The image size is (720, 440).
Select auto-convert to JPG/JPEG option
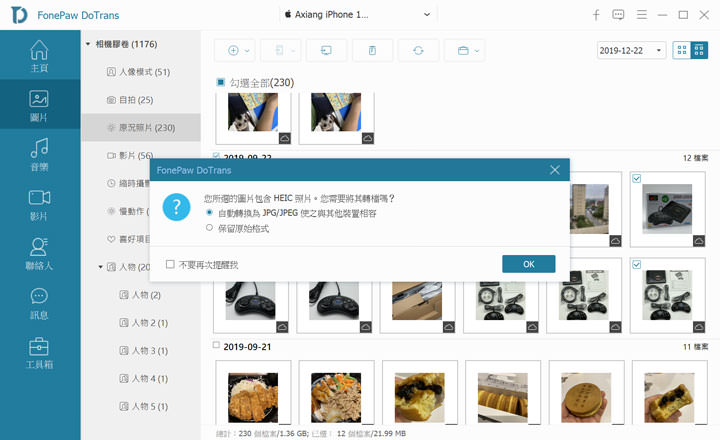(x=209, y=213)
